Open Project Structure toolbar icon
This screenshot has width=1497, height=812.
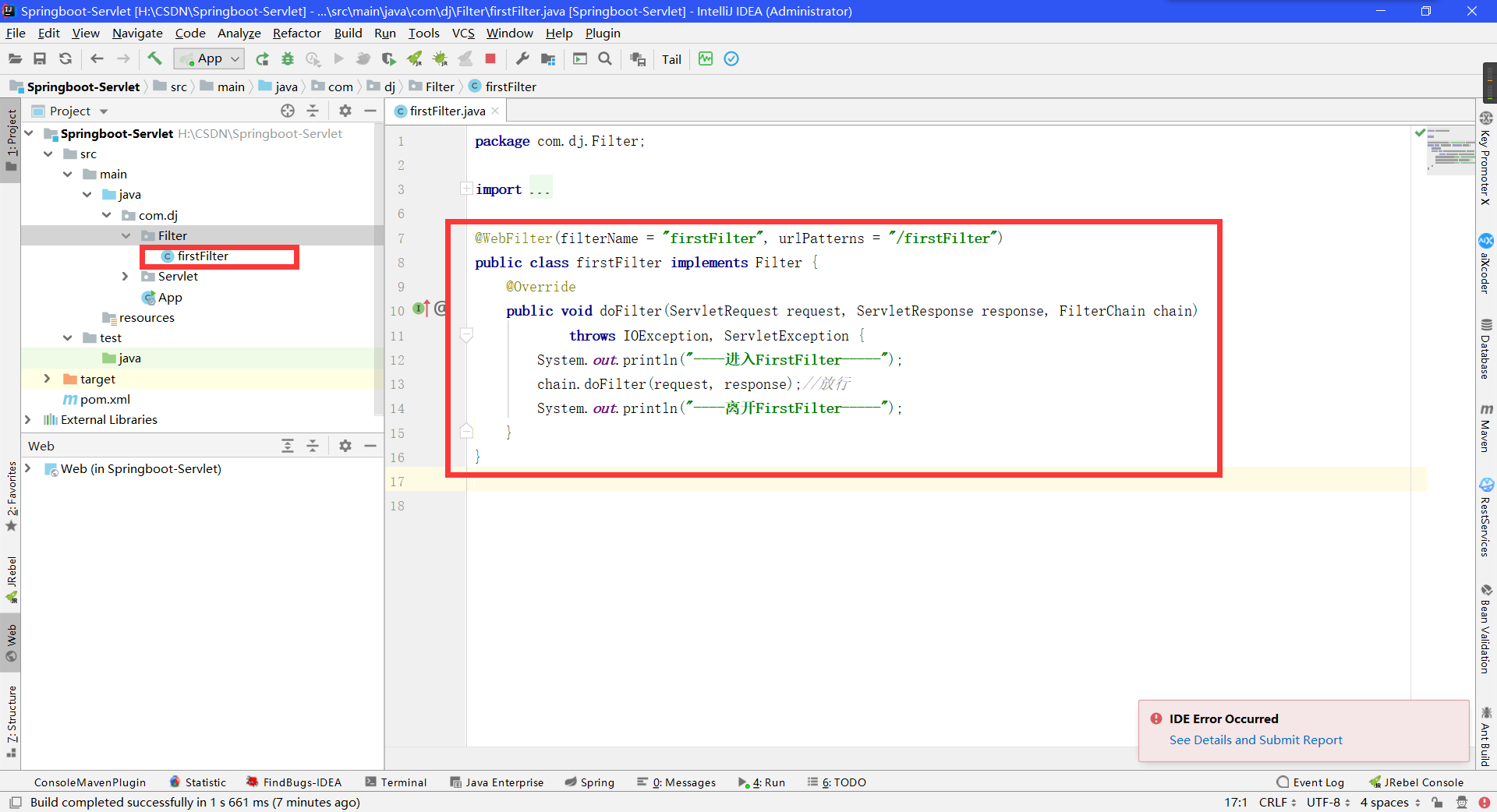click(x=548, y=58)
